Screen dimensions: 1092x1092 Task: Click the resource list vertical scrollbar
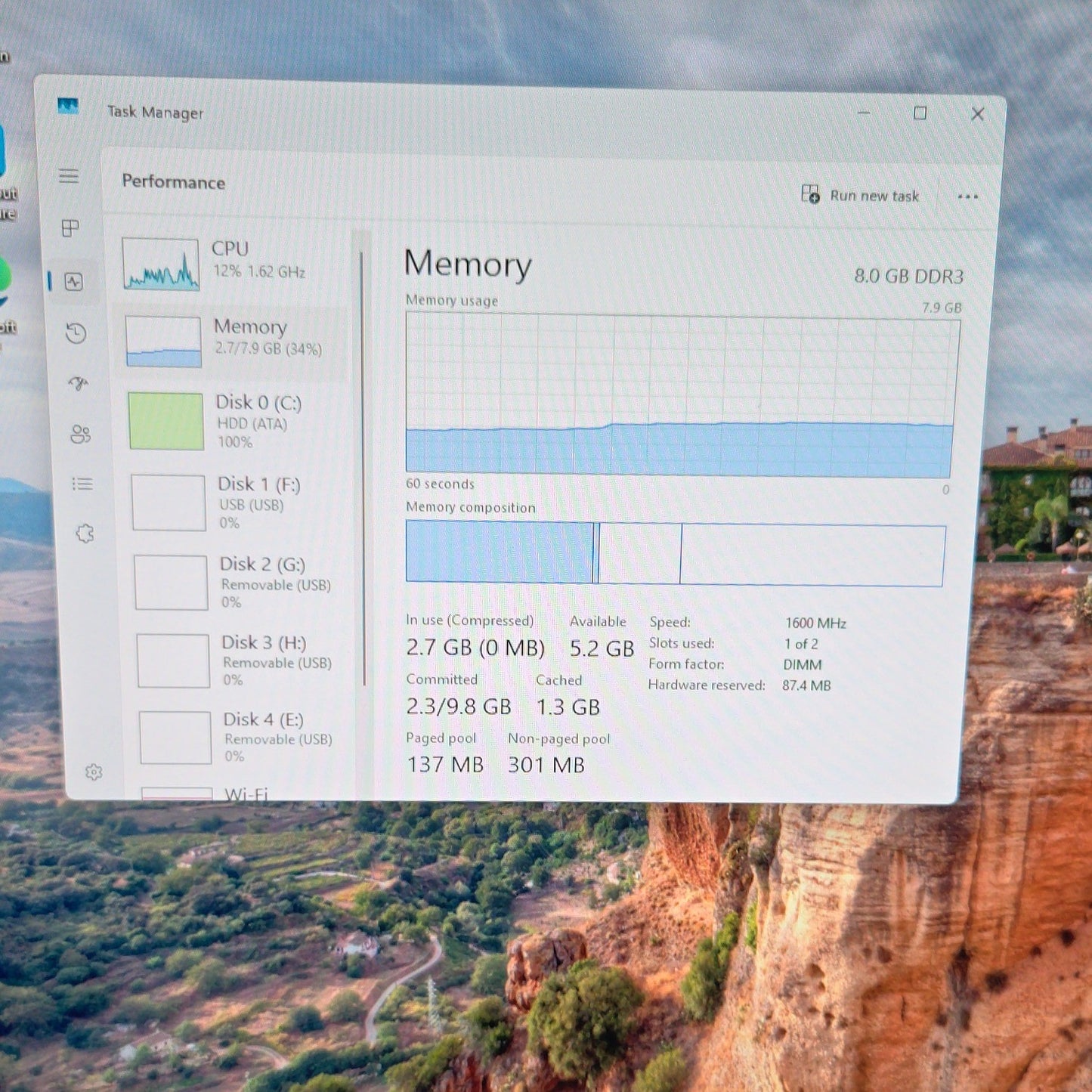363,469
